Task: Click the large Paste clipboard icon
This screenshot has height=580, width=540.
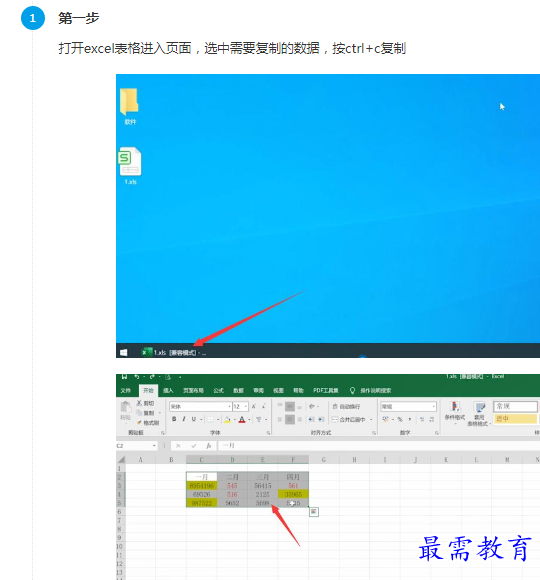Action: (x=126, y=407)
